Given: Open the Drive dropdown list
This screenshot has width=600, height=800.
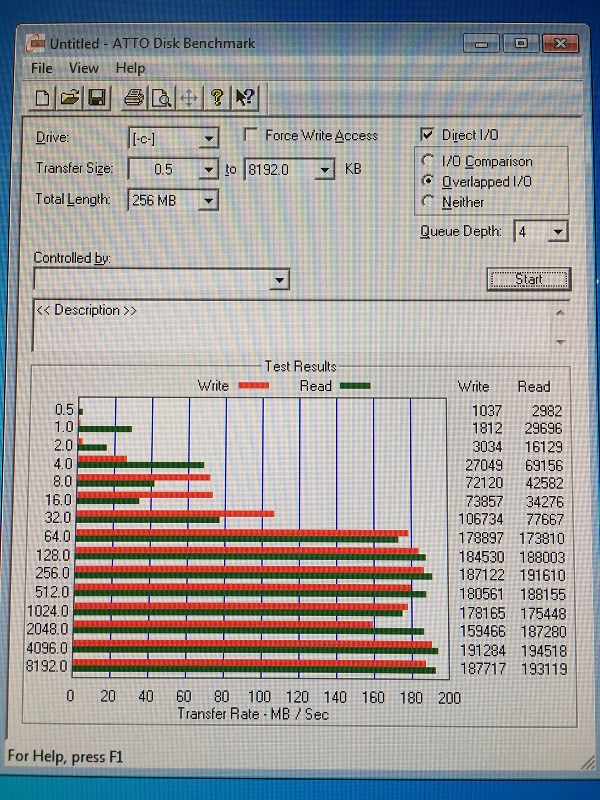Looking at the screenshot, I should click(x=208, y=138).
